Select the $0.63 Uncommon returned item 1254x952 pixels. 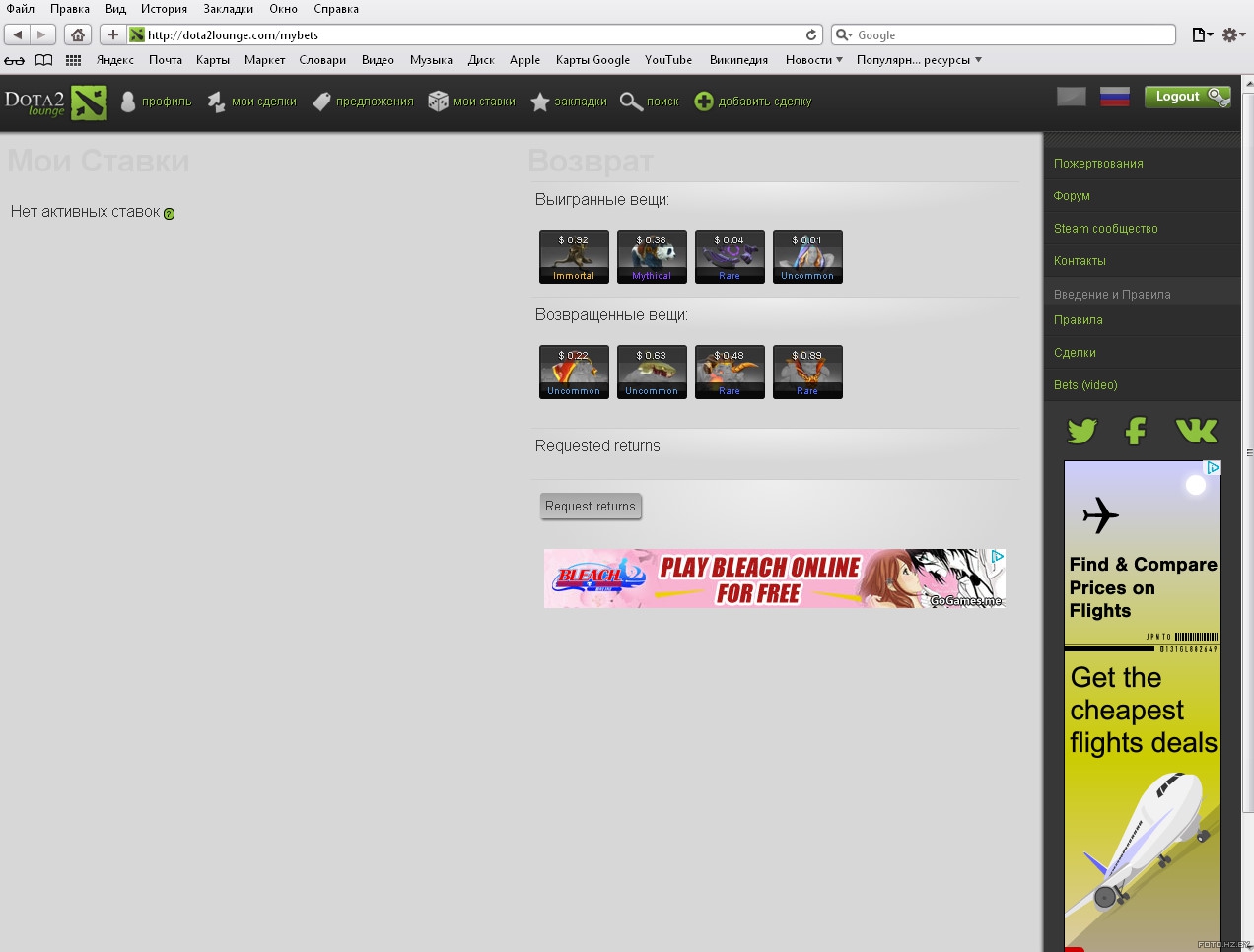652,373
